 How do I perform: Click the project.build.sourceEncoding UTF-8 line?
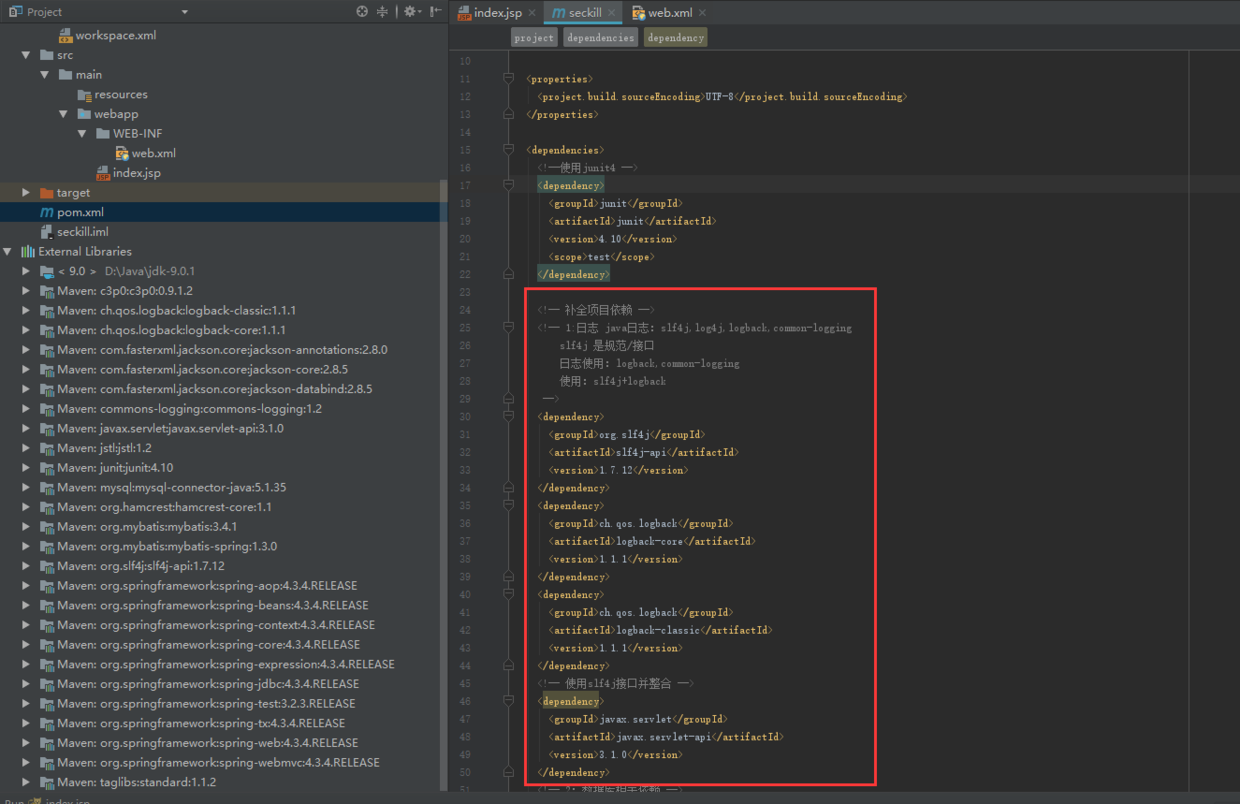tap(722, 97)
